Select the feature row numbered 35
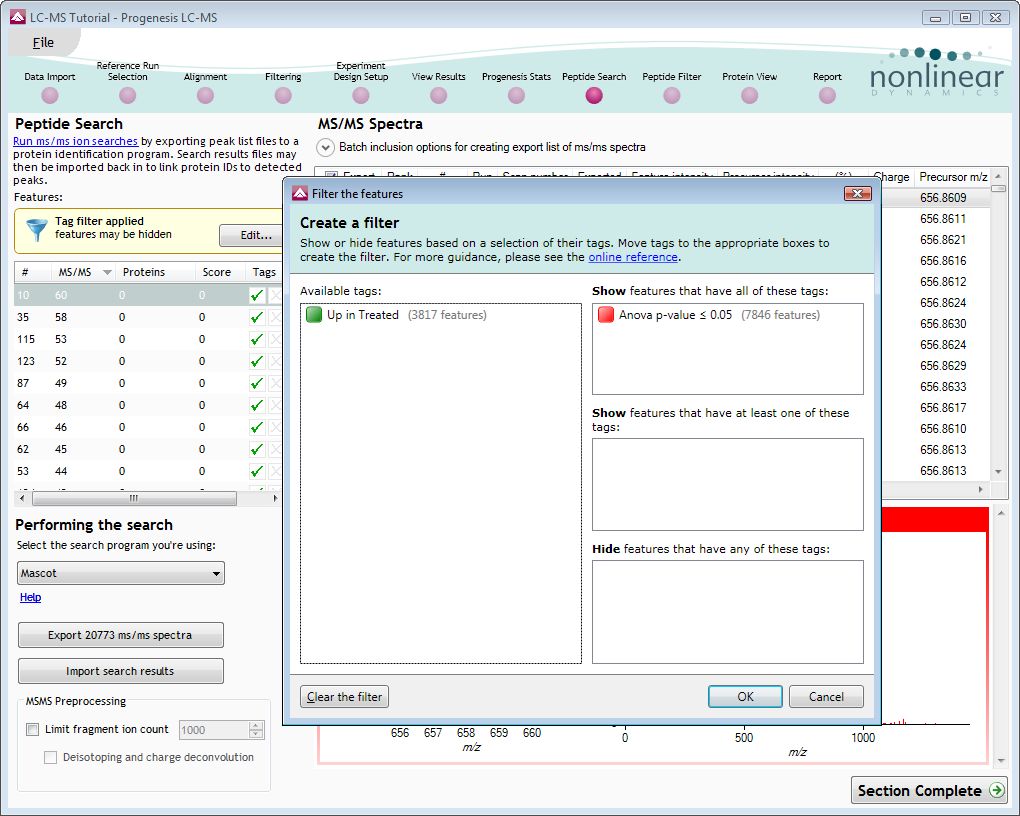Image resolution: width=1020 pixels, height=816 pixels. [148, 318]
